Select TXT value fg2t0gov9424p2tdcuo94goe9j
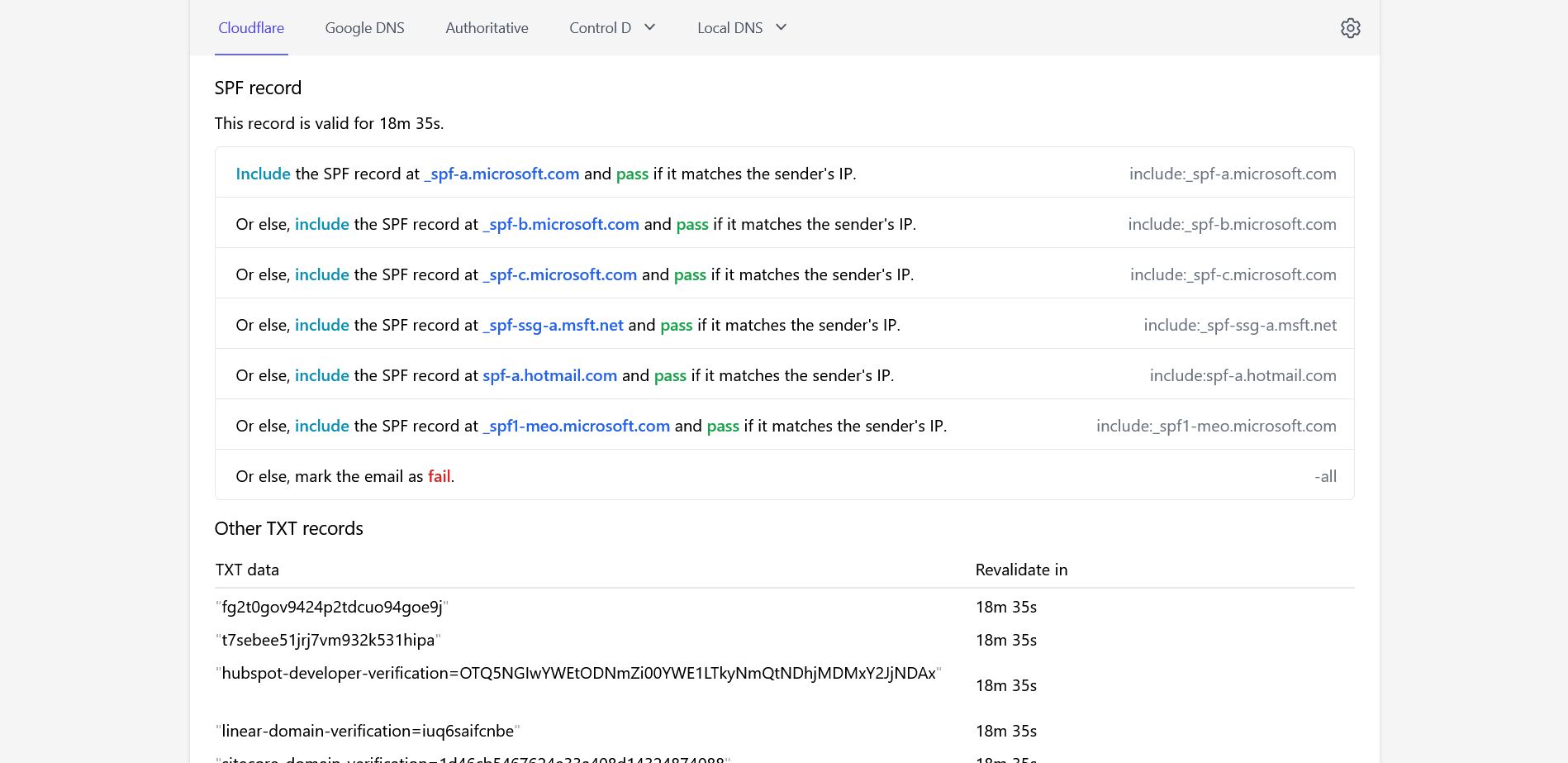Image resolution: width=1568 pixels, height=763 pixels. pyautogui.click(x=331, y=607)
